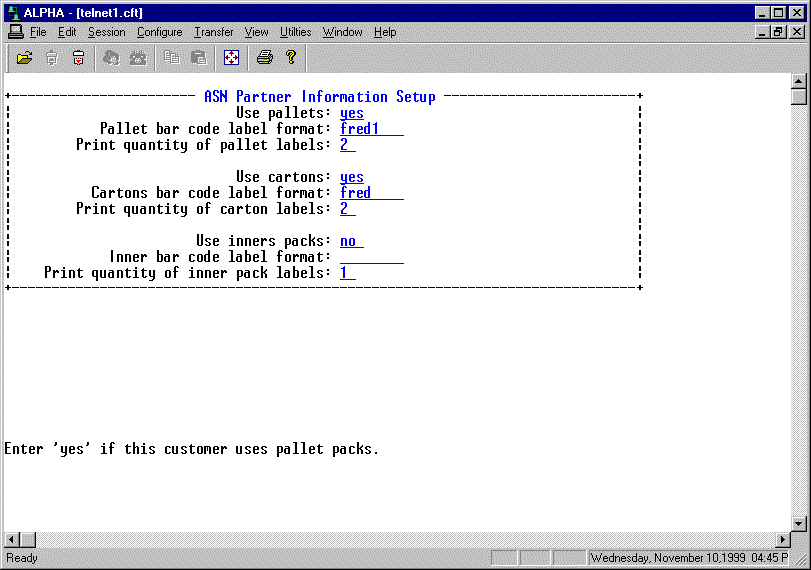
Task: Click the paste clipboard toolbar icon
Action: (x=198, y=58)
